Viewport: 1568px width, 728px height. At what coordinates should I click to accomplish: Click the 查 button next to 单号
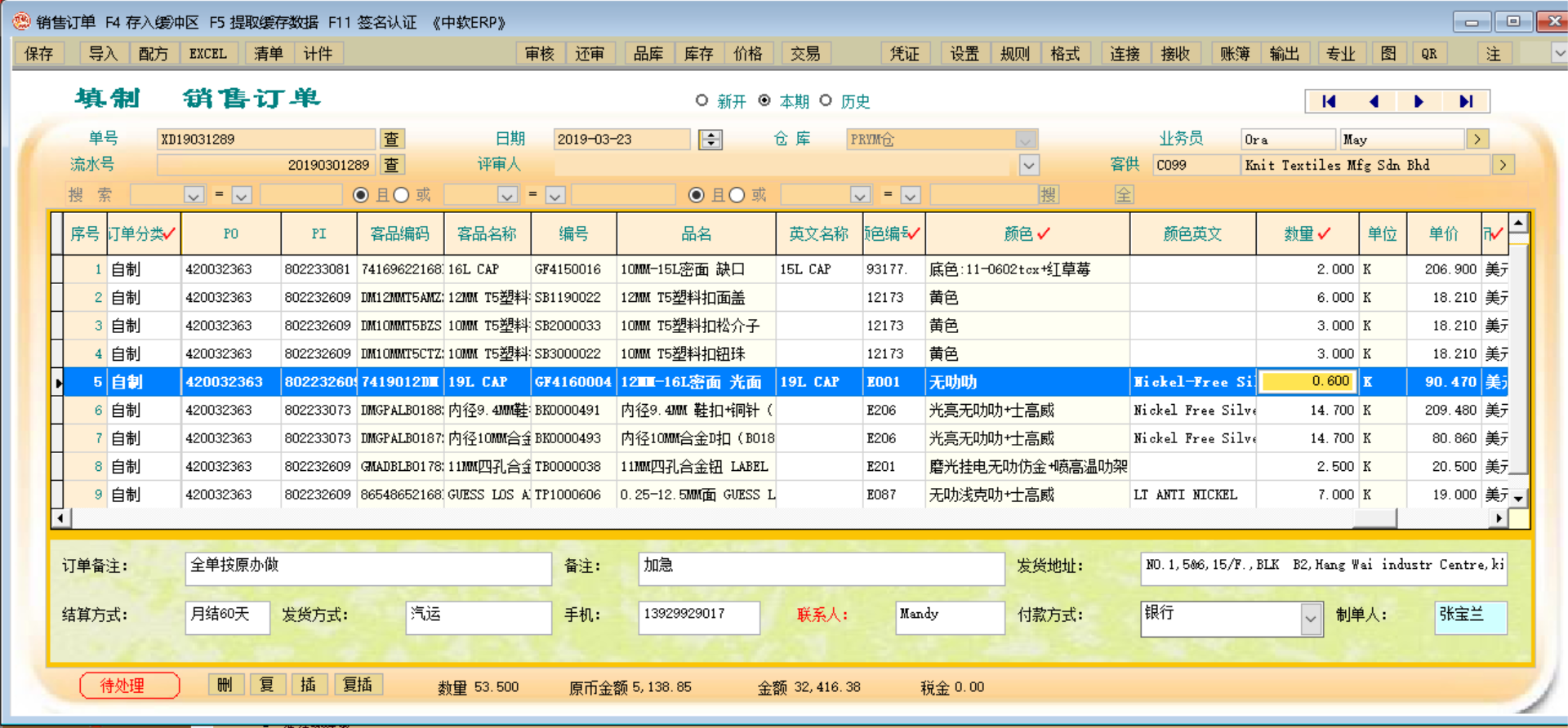pos(392,140)
